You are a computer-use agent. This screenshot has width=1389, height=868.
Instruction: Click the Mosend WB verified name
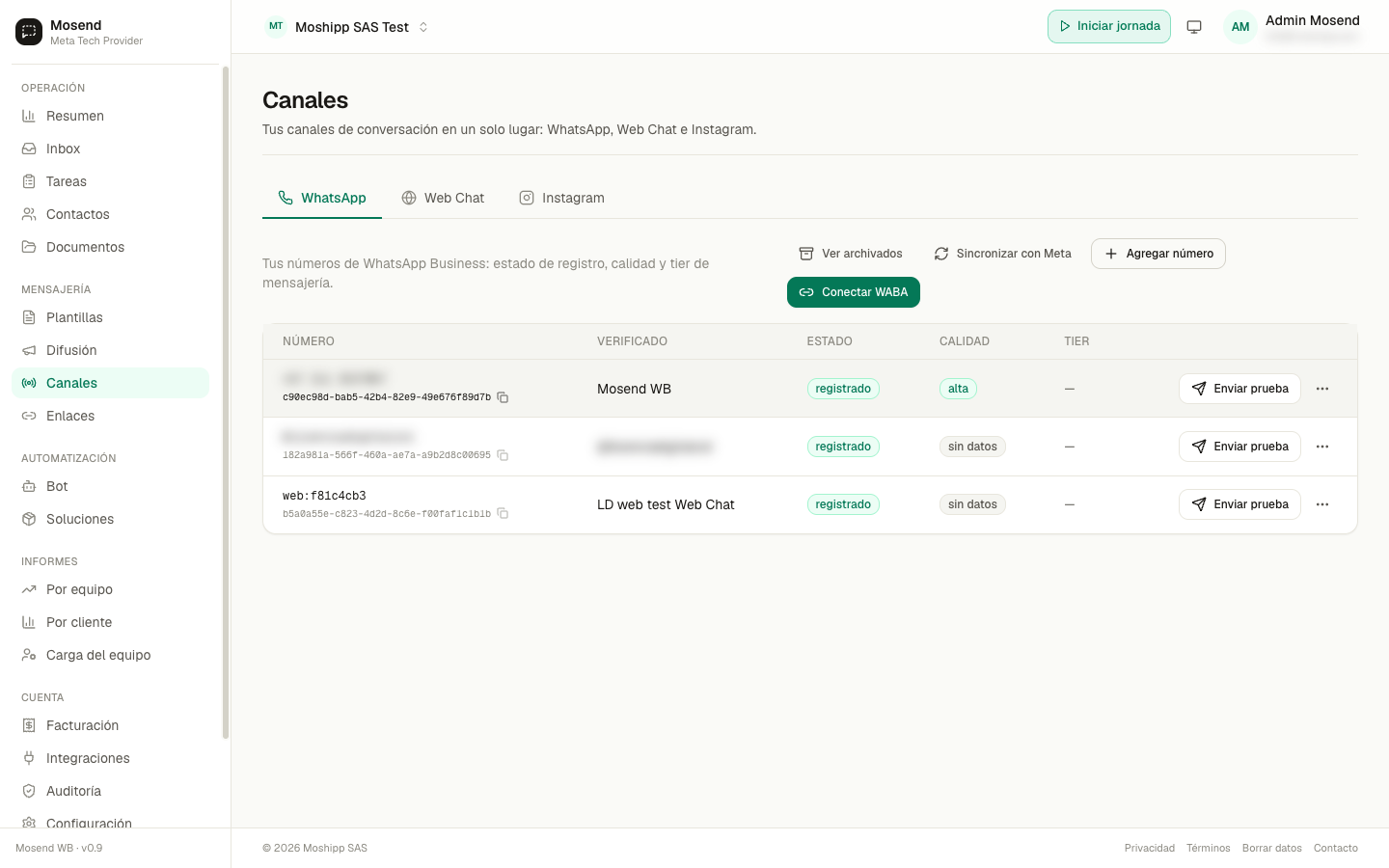634,389
